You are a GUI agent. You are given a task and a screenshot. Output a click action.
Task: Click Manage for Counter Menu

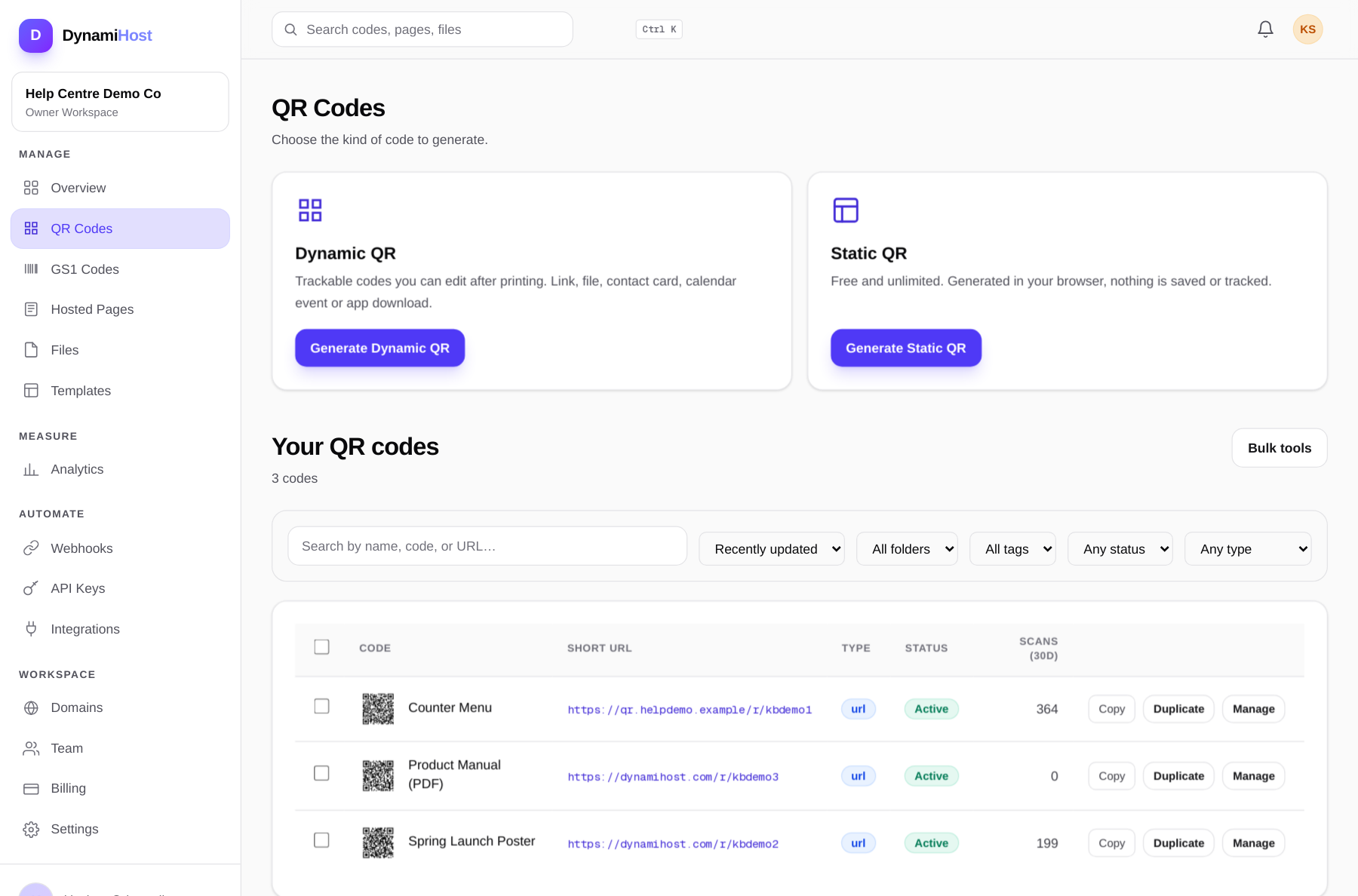[x=1253, y=709]
